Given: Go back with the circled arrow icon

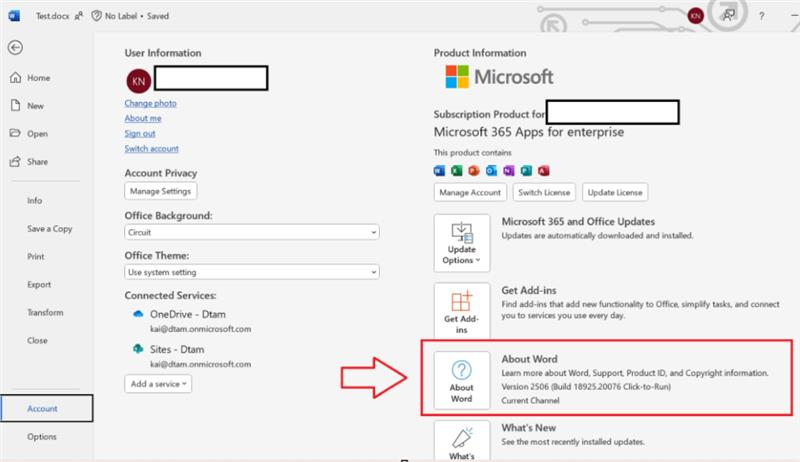Looking at the screenshot, I should pos(15,47).
